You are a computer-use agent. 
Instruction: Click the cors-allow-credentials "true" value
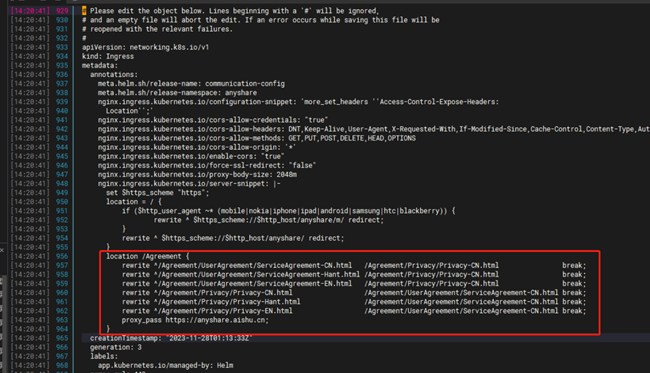point(316,120)
